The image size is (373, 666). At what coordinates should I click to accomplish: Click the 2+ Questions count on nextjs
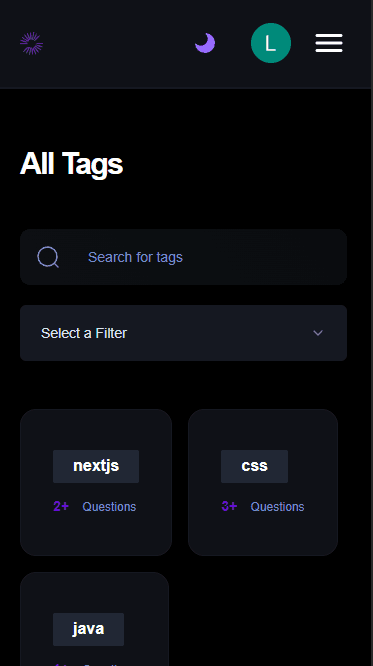(x=95, y=506)
